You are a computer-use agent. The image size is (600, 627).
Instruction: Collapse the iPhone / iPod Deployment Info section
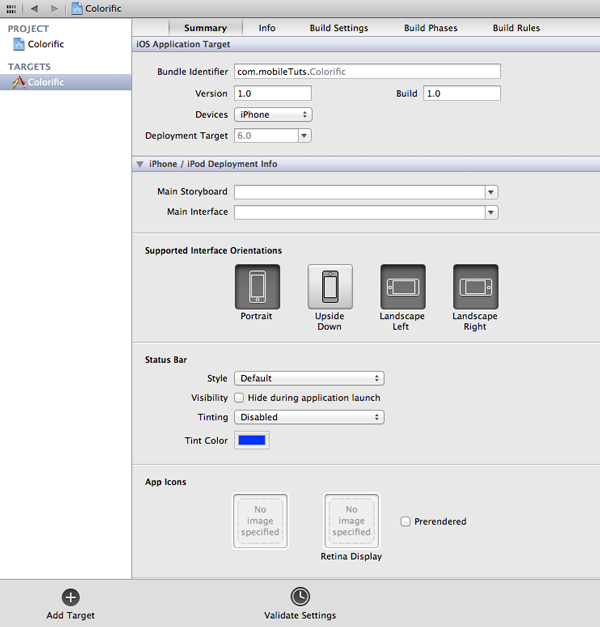pos(140,164)
